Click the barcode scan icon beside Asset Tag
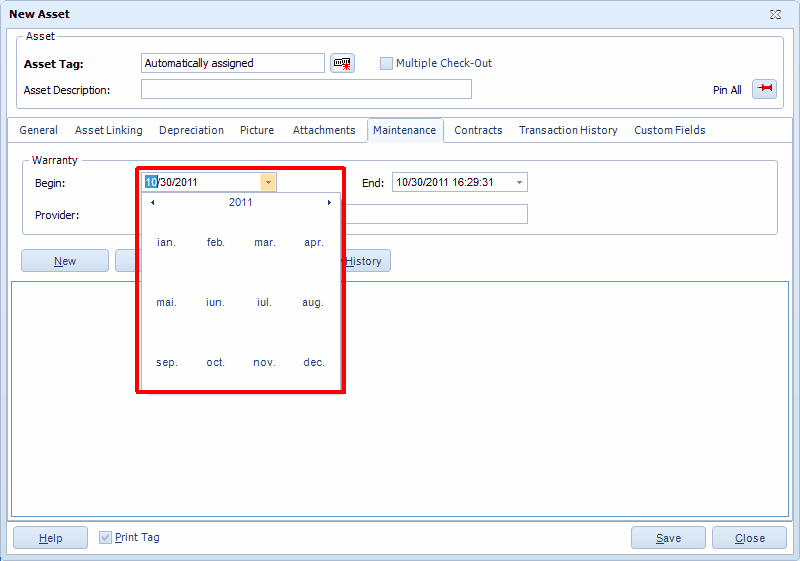Image resolution: width=800 pixels, height=561 pixels. 342,63
